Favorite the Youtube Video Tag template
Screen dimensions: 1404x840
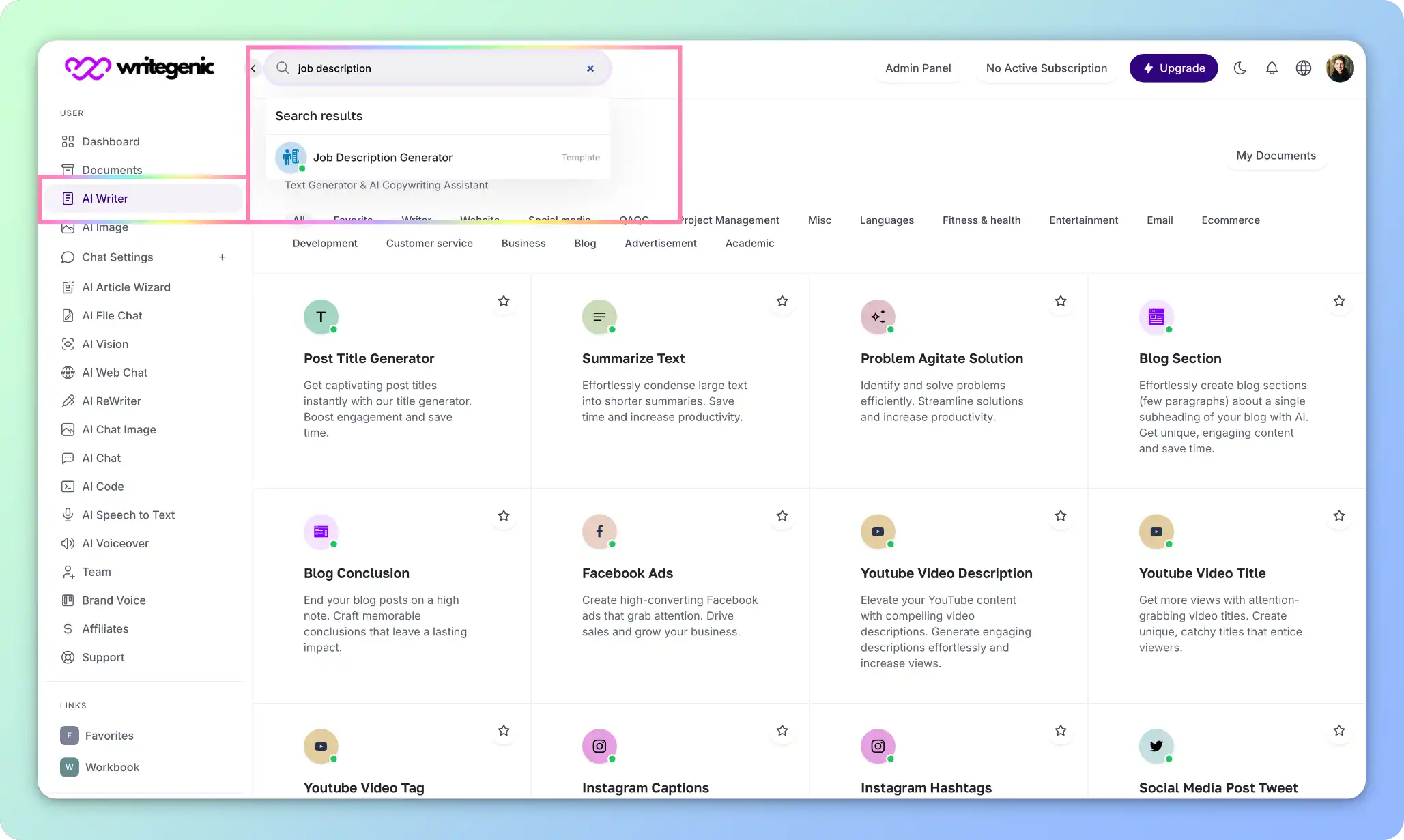pos(504,731)
